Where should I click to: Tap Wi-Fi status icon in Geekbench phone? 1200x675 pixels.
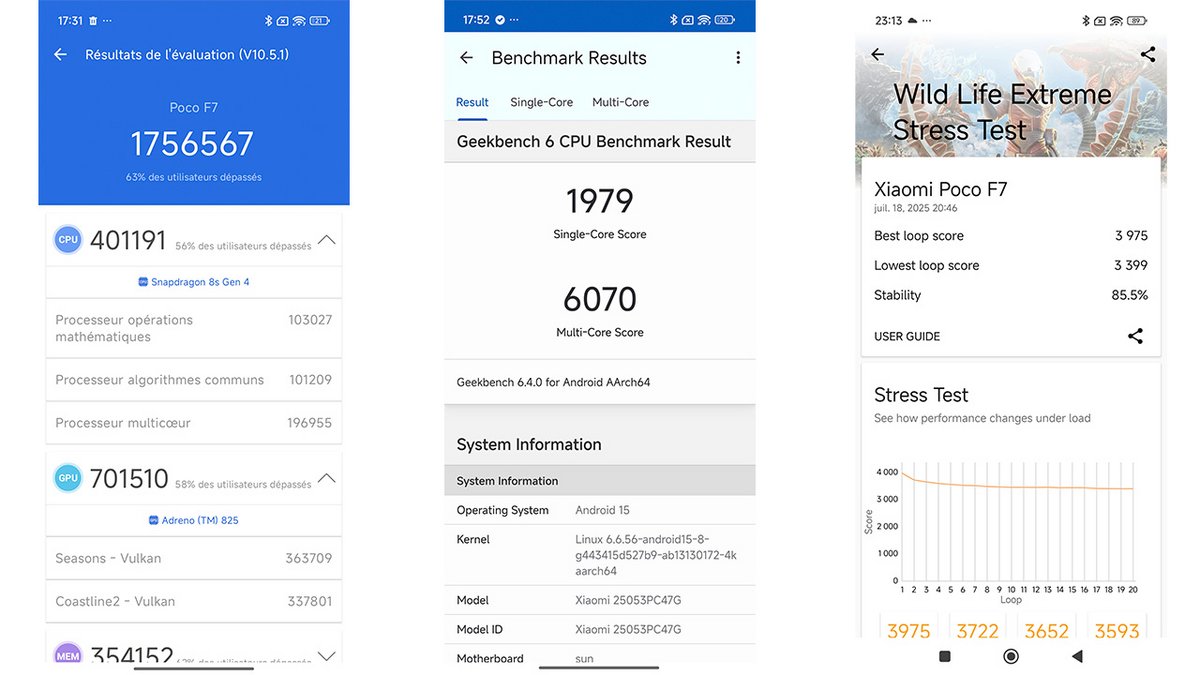pyautogui.click(x=704, y=20)
